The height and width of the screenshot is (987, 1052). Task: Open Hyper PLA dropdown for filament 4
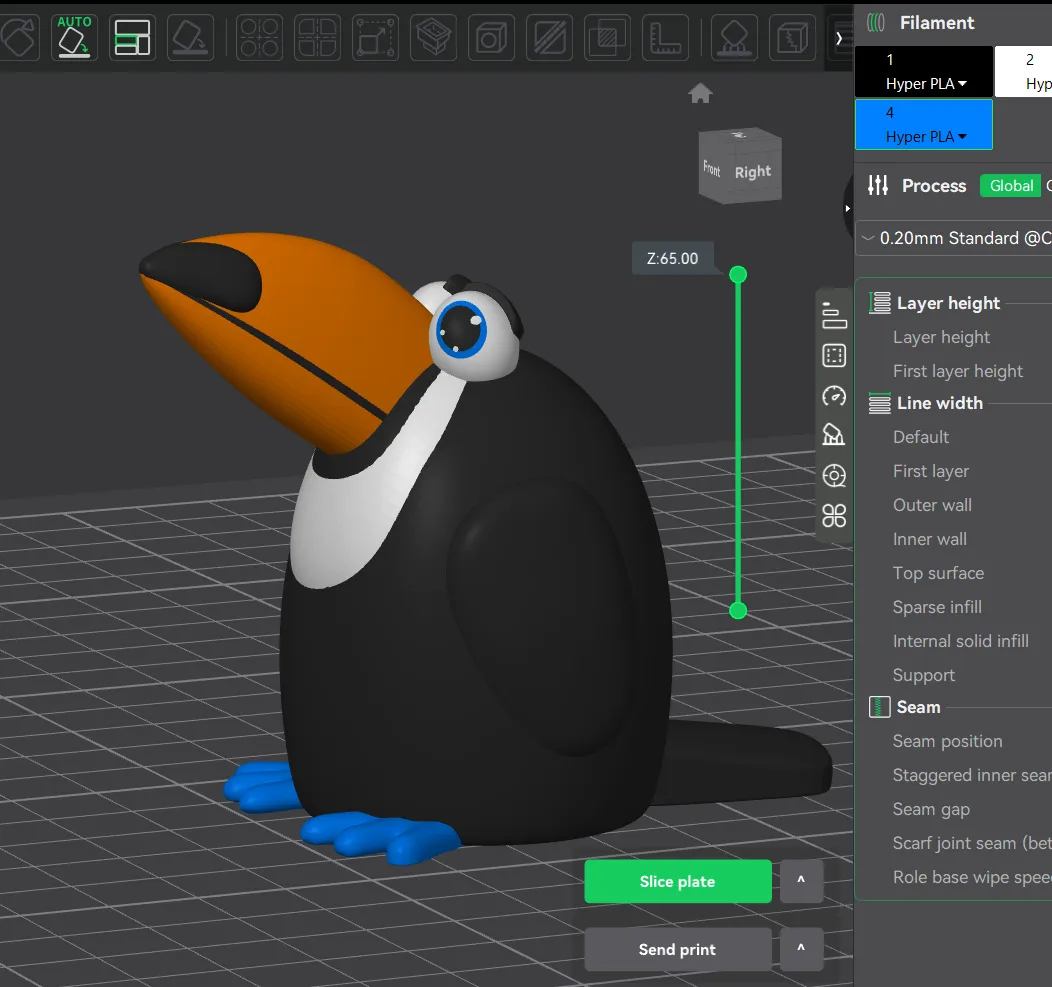pyautogui.click(x=926, y=137)
